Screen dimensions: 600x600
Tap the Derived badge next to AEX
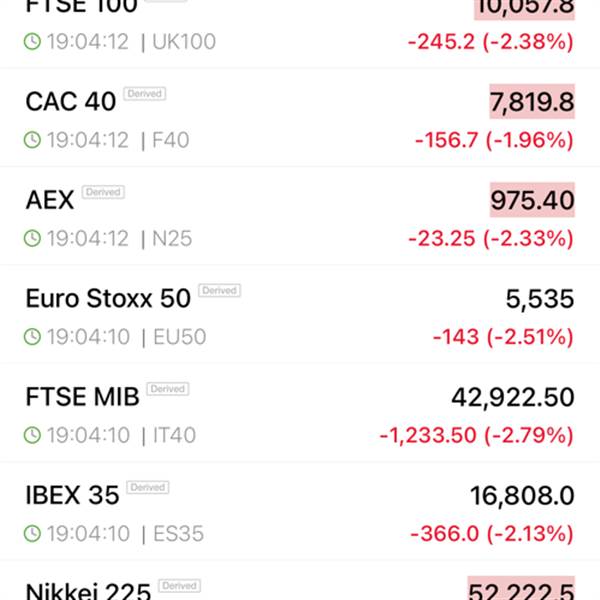[x=103, y=192]
